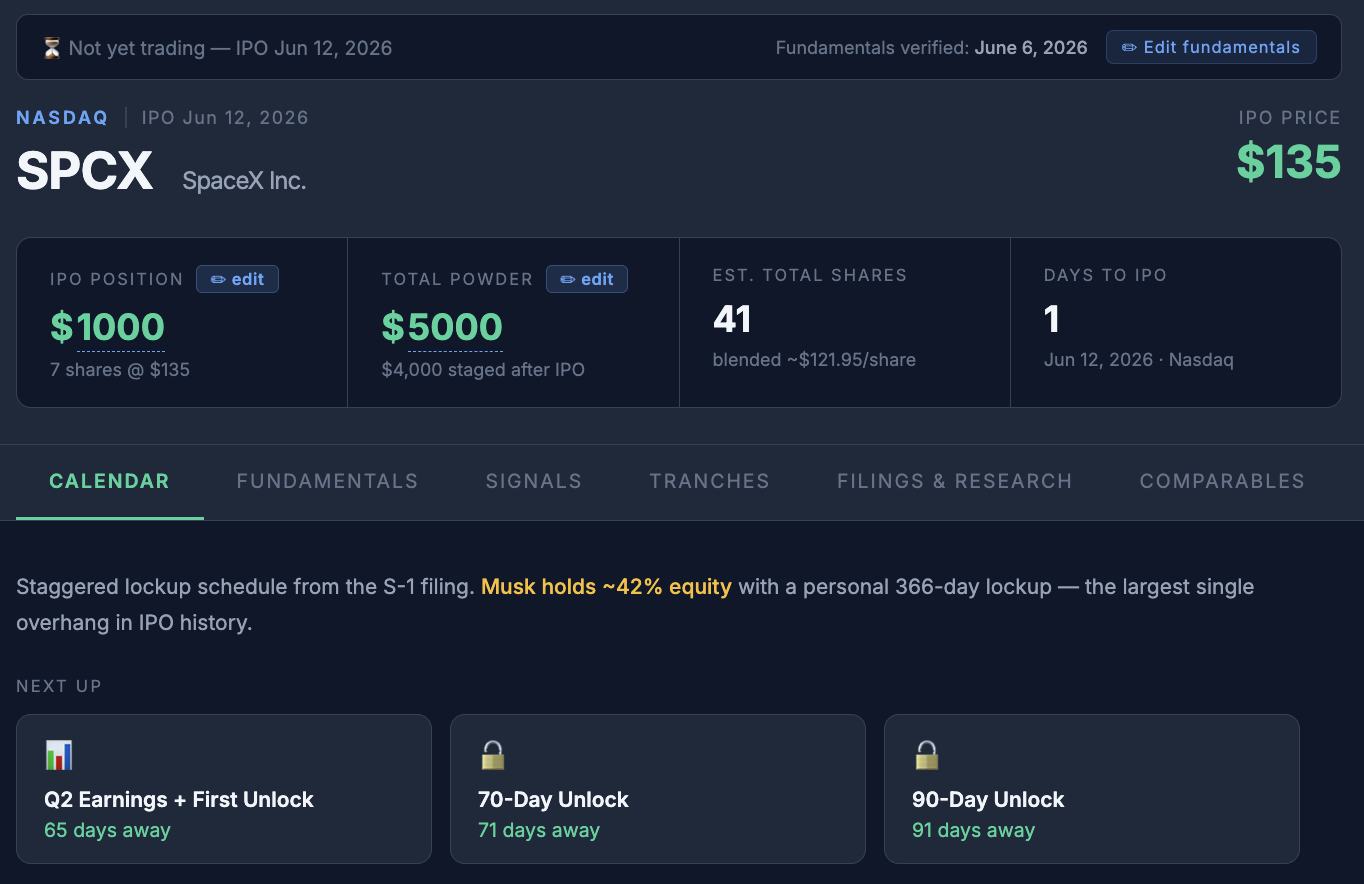The height and width of the screenshot is (884, 1364).
Task: Click the NASDAQ exchange label
Action: (62, 118)
